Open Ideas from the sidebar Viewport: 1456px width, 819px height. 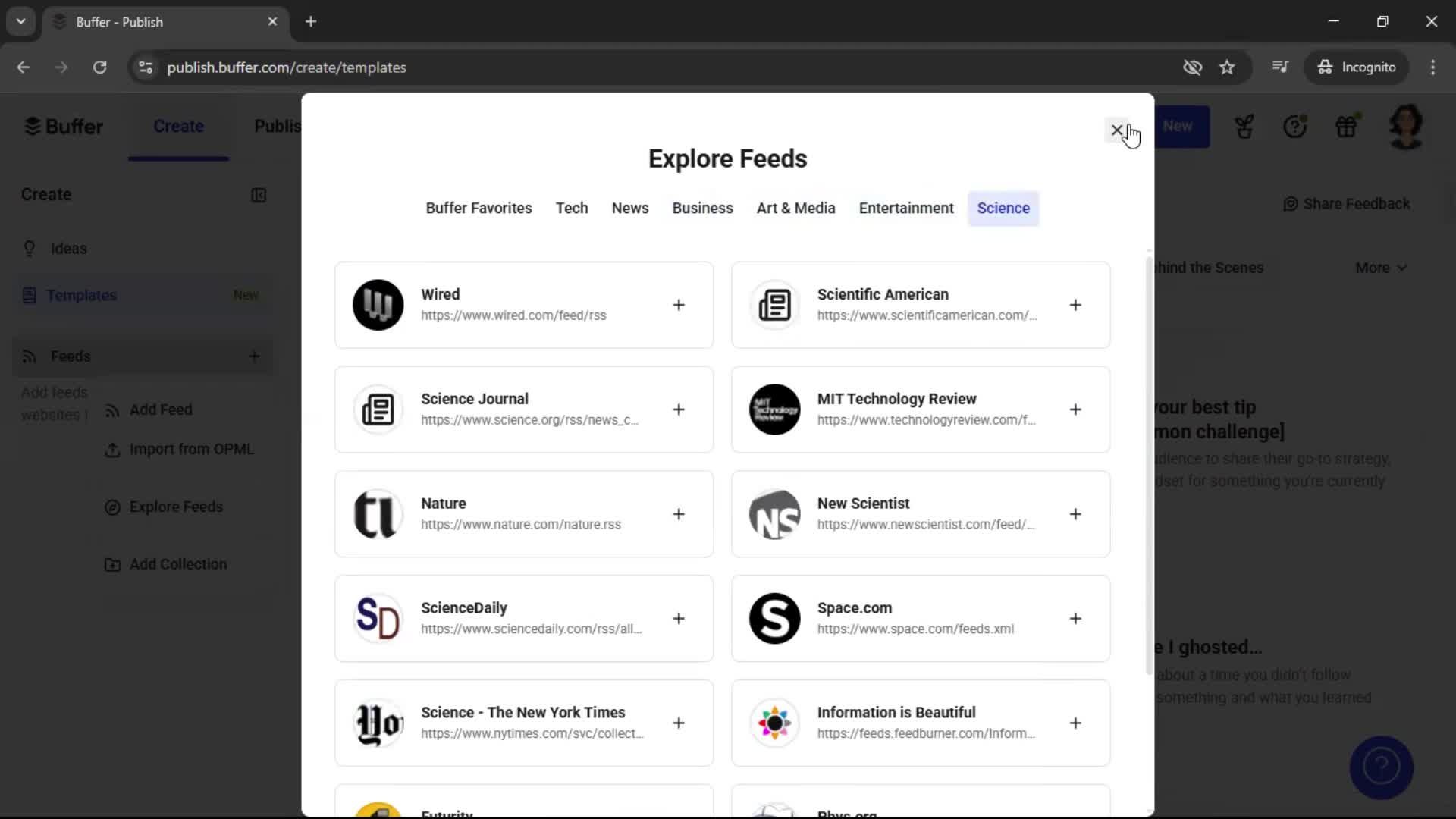click(68, 248)
